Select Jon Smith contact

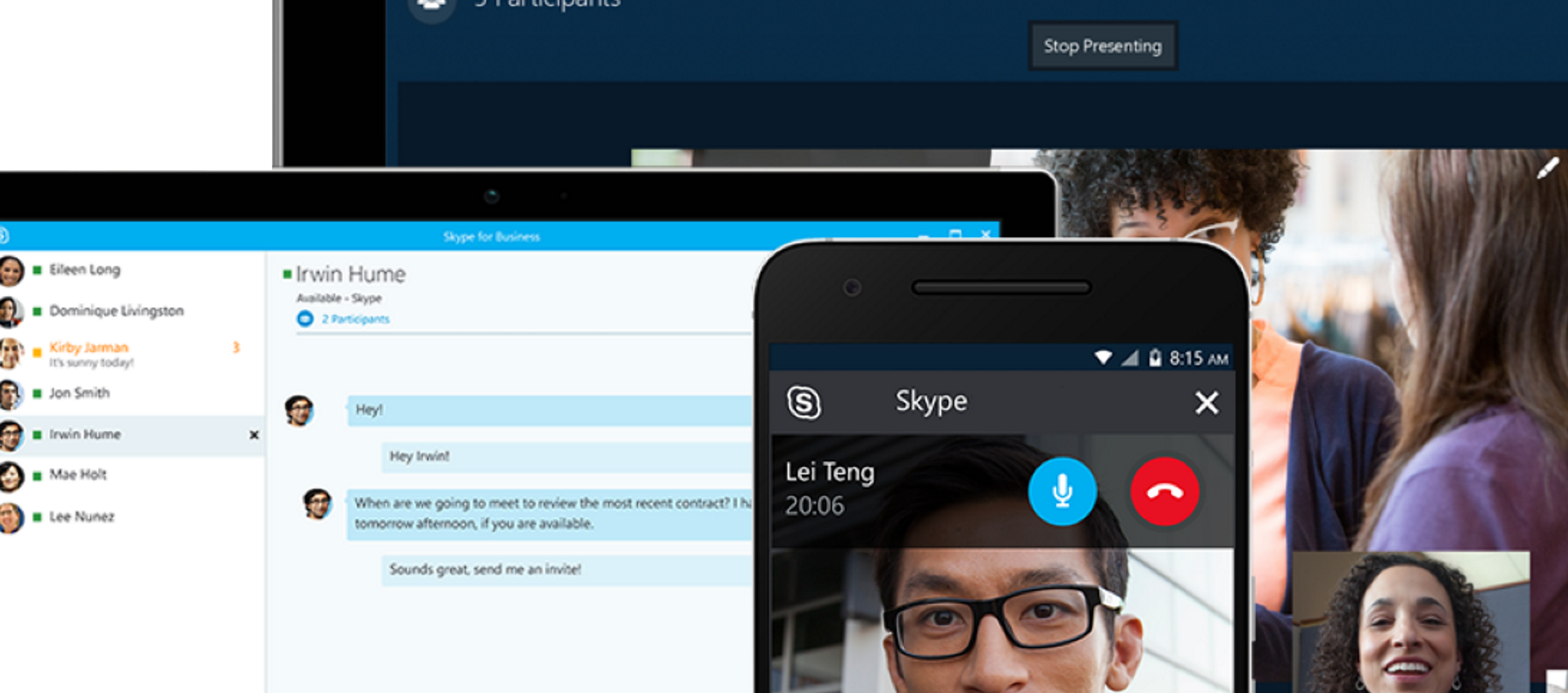point(79,393)
